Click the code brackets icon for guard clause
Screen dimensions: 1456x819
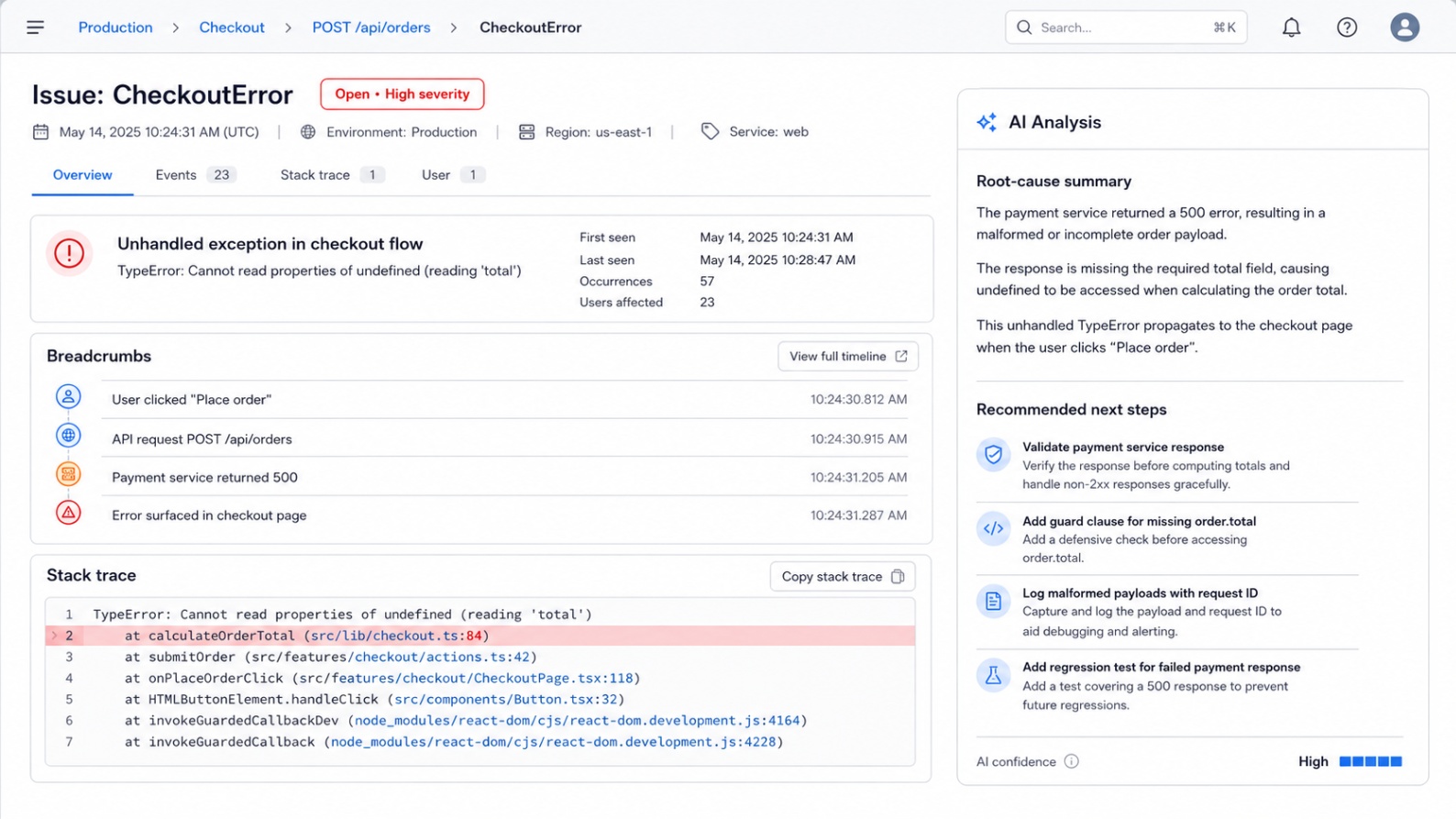pyautogui.click(x=993, y=528)
